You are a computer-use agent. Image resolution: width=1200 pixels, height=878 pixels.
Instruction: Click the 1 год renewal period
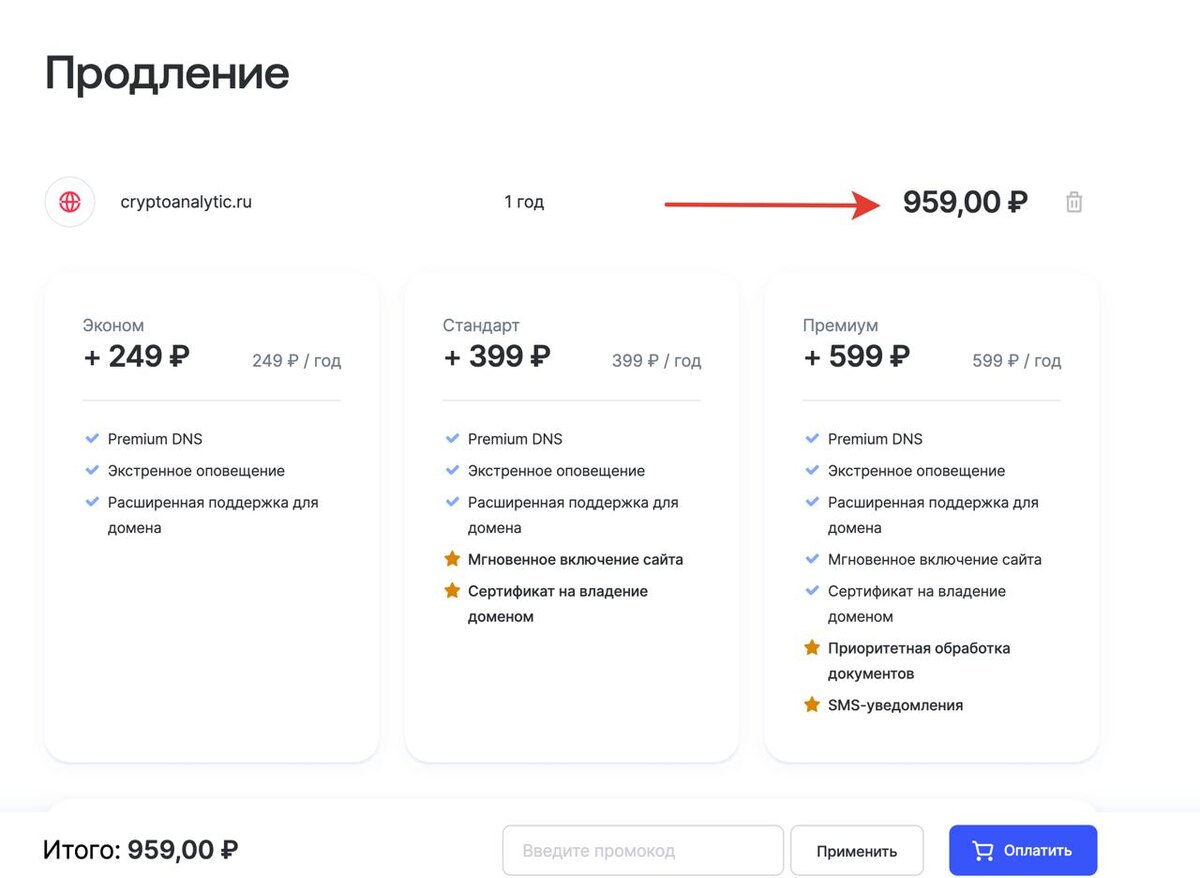pyautogui.click(x=524, y=202)
